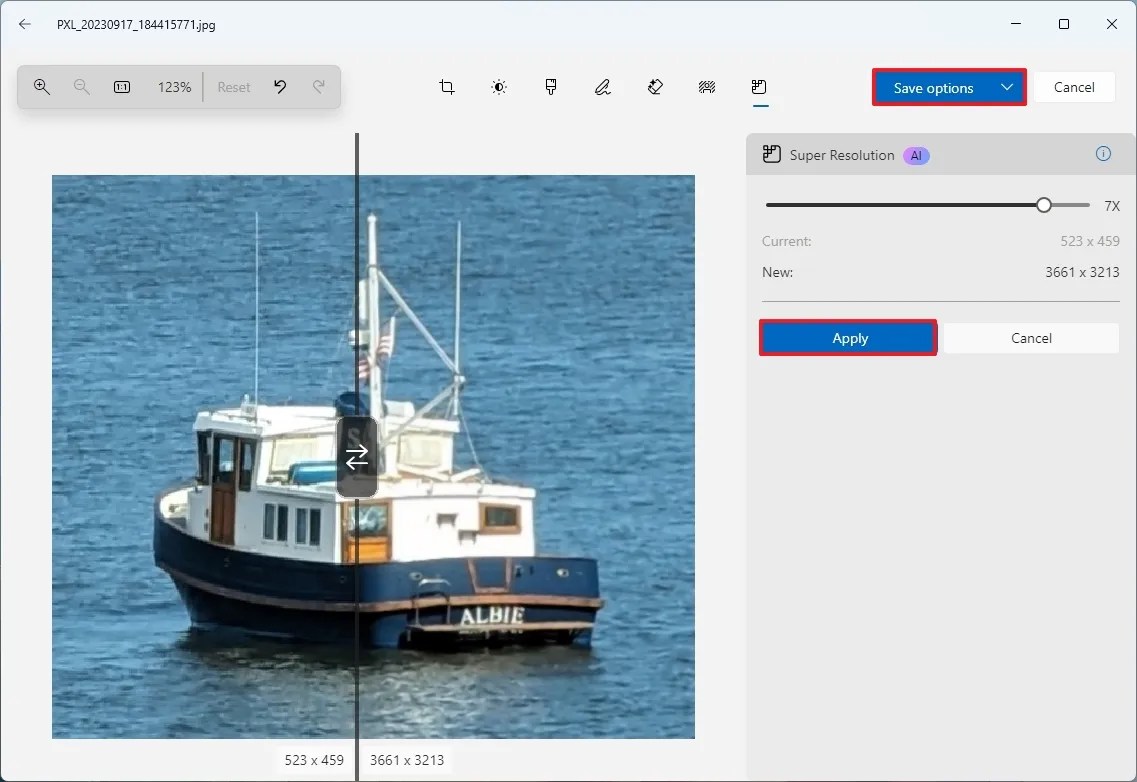This screenshot has width=1137, height=782.
Task: Expand the Save options dropdown arrow
Action: coord(1007,88)
